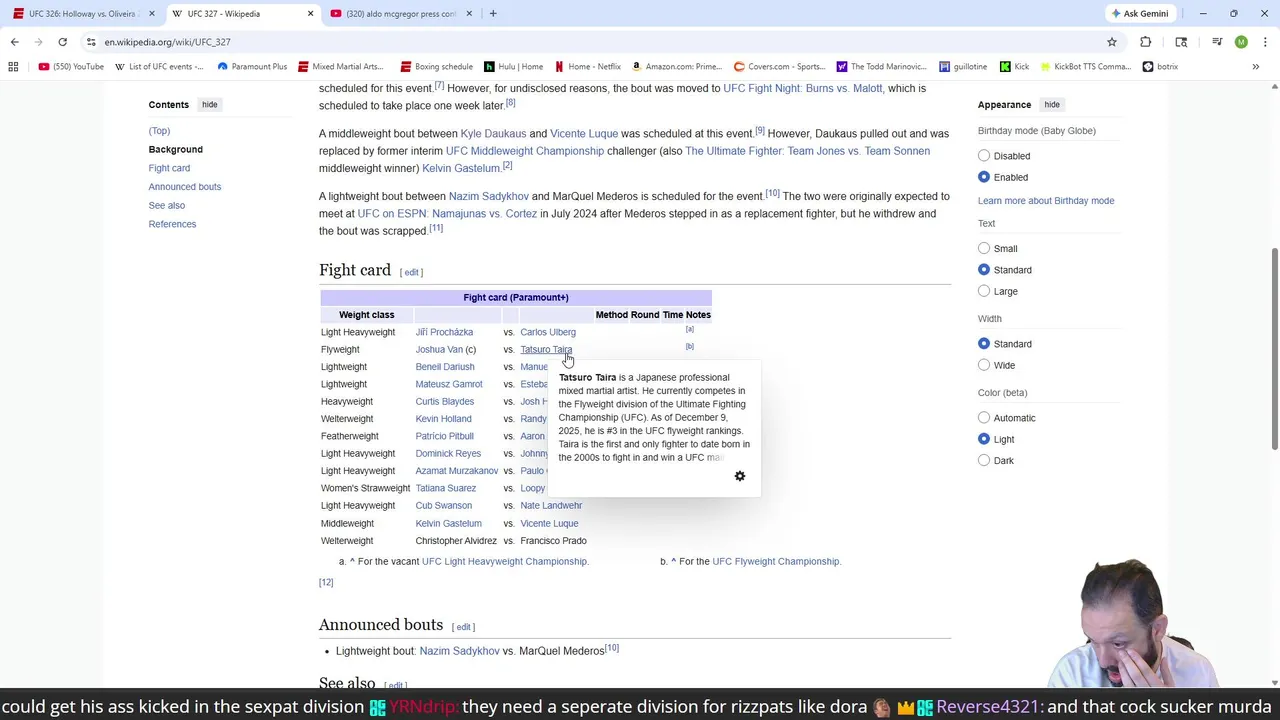Edit the Fight card section
The width and height of the screenshot is (1280, 720).
(411, 272)
